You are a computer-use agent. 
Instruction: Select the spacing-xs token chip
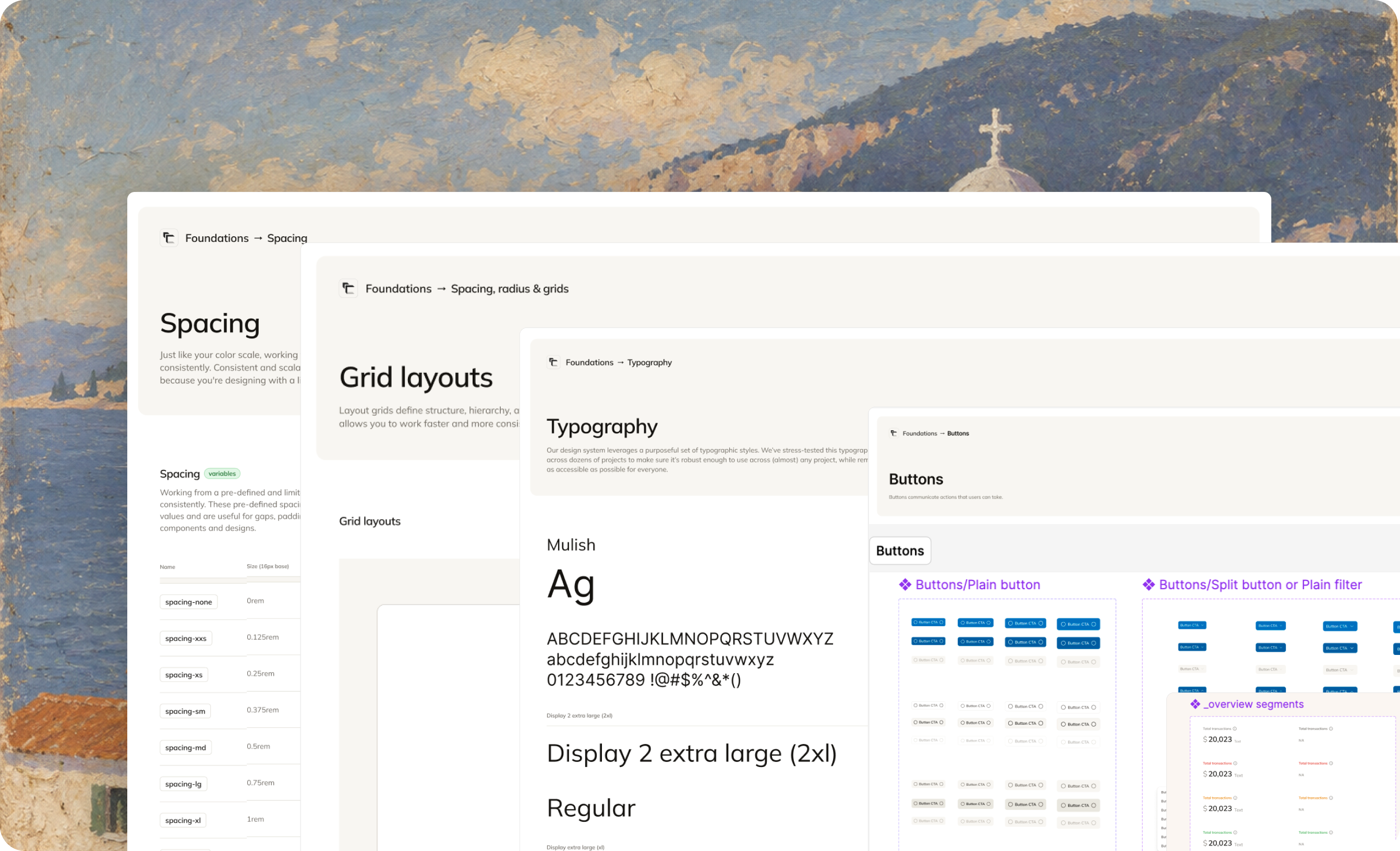pyautogui.click(x=184, y=674)
